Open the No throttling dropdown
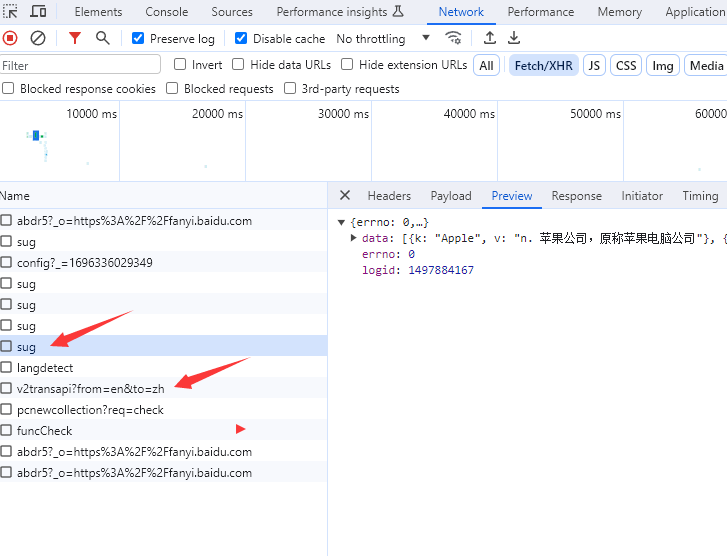The height and width of the screenshot is (556, 727). [383, 39]
